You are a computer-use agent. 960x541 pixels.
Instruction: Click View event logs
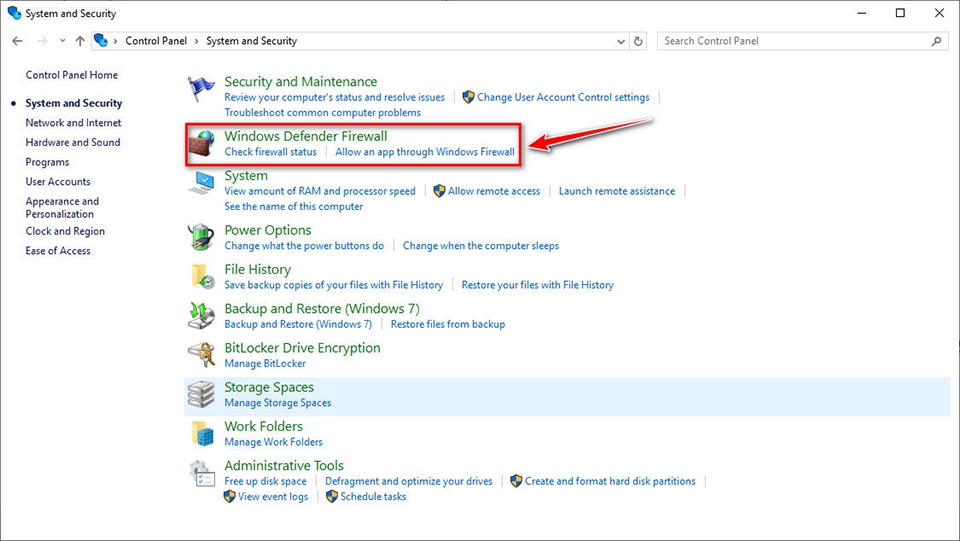pyautogui.click(x=272, y=497)
